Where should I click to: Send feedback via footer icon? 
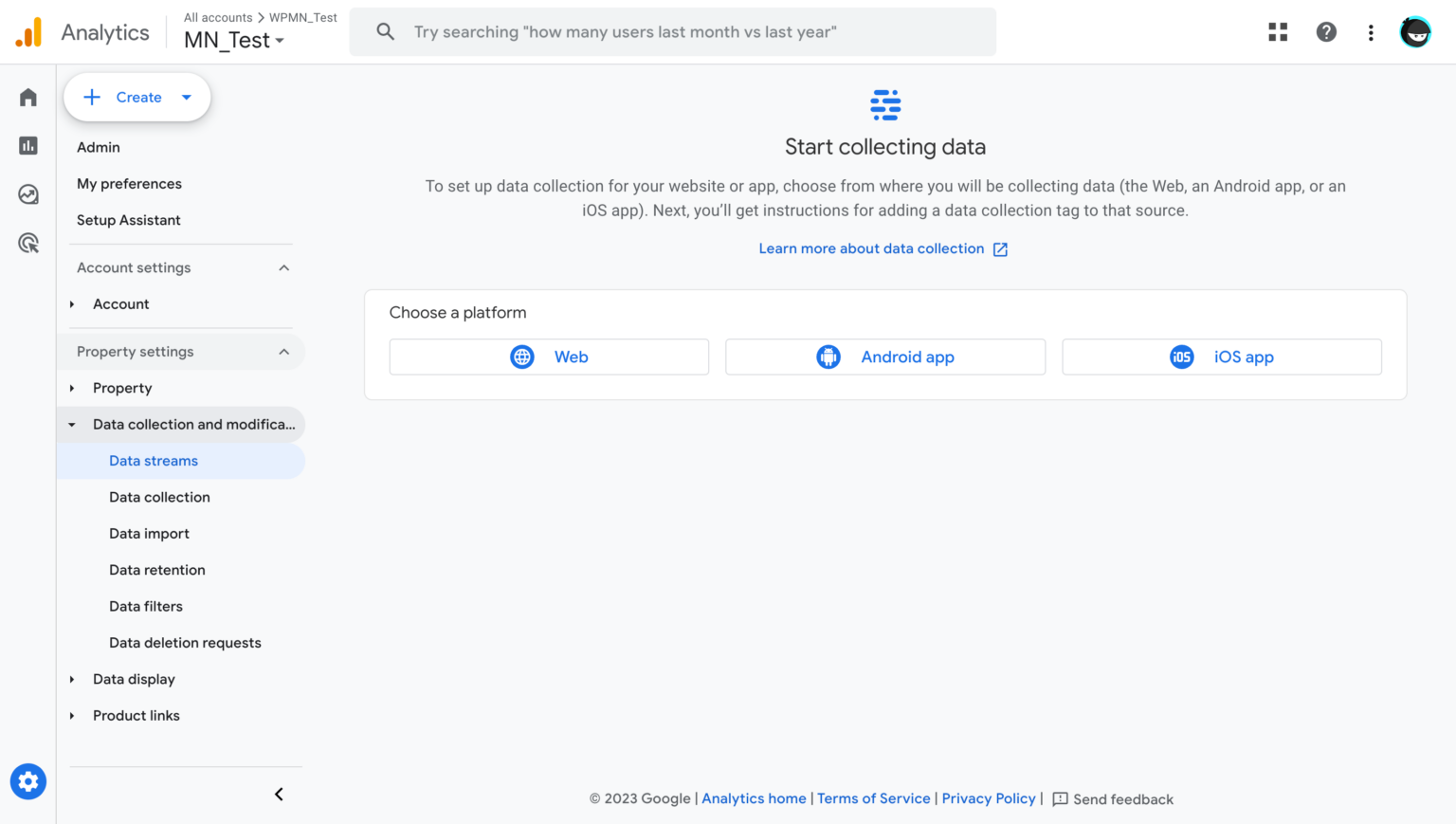click(1060, 798)
